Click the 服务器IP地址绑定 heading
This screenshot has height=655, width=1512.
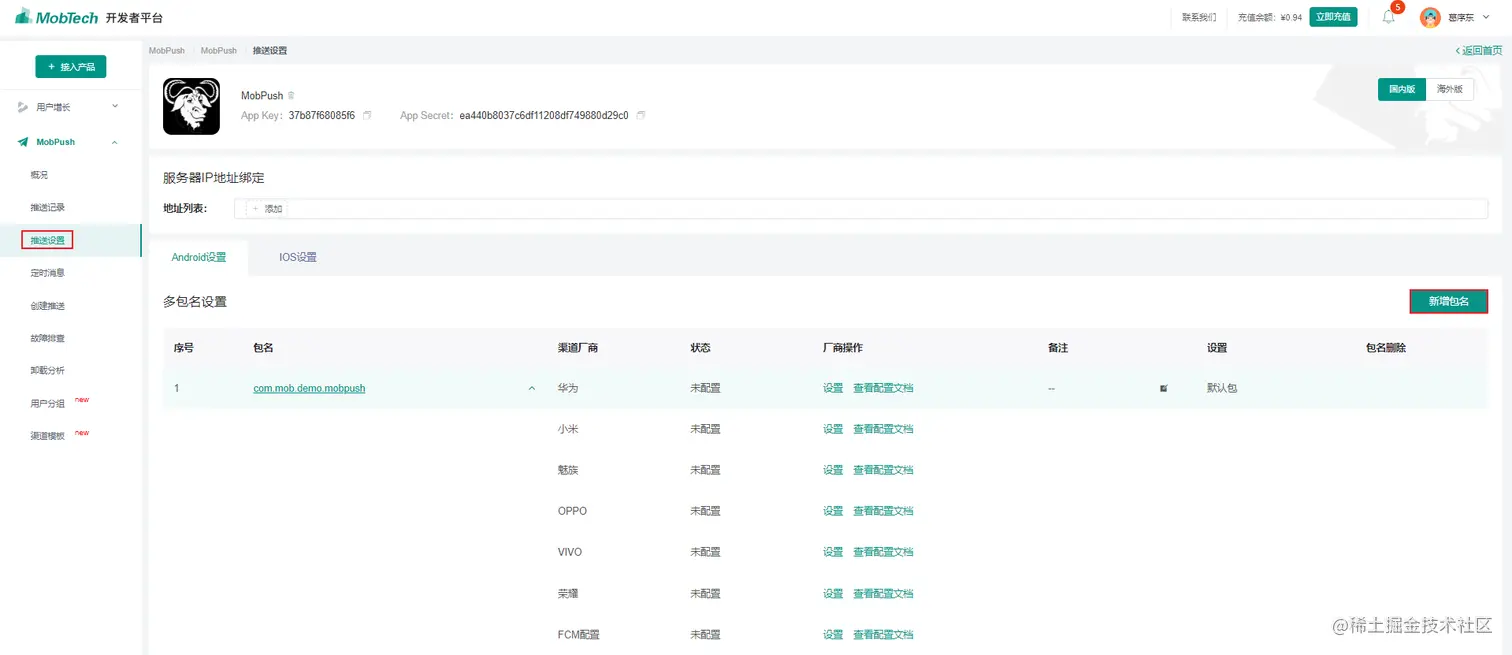point(213,178)
